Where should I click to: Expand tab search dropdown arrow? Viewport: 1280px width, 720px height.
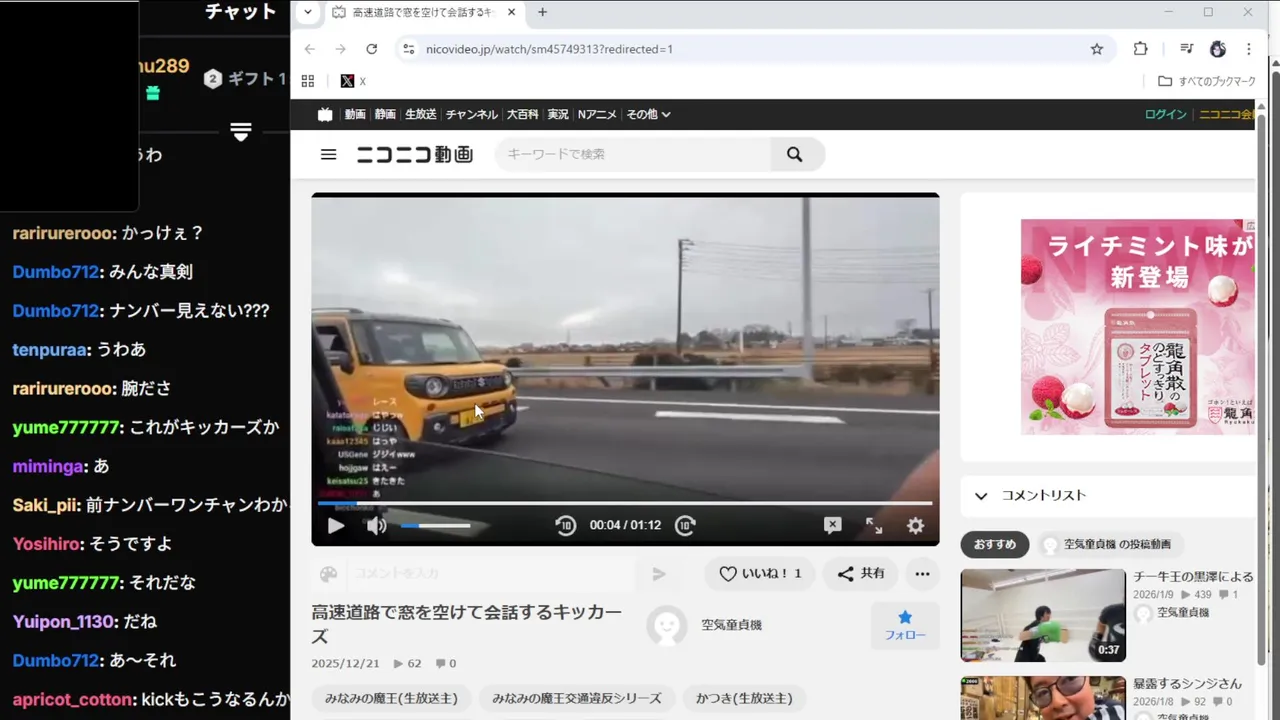(x=308, y=12)
